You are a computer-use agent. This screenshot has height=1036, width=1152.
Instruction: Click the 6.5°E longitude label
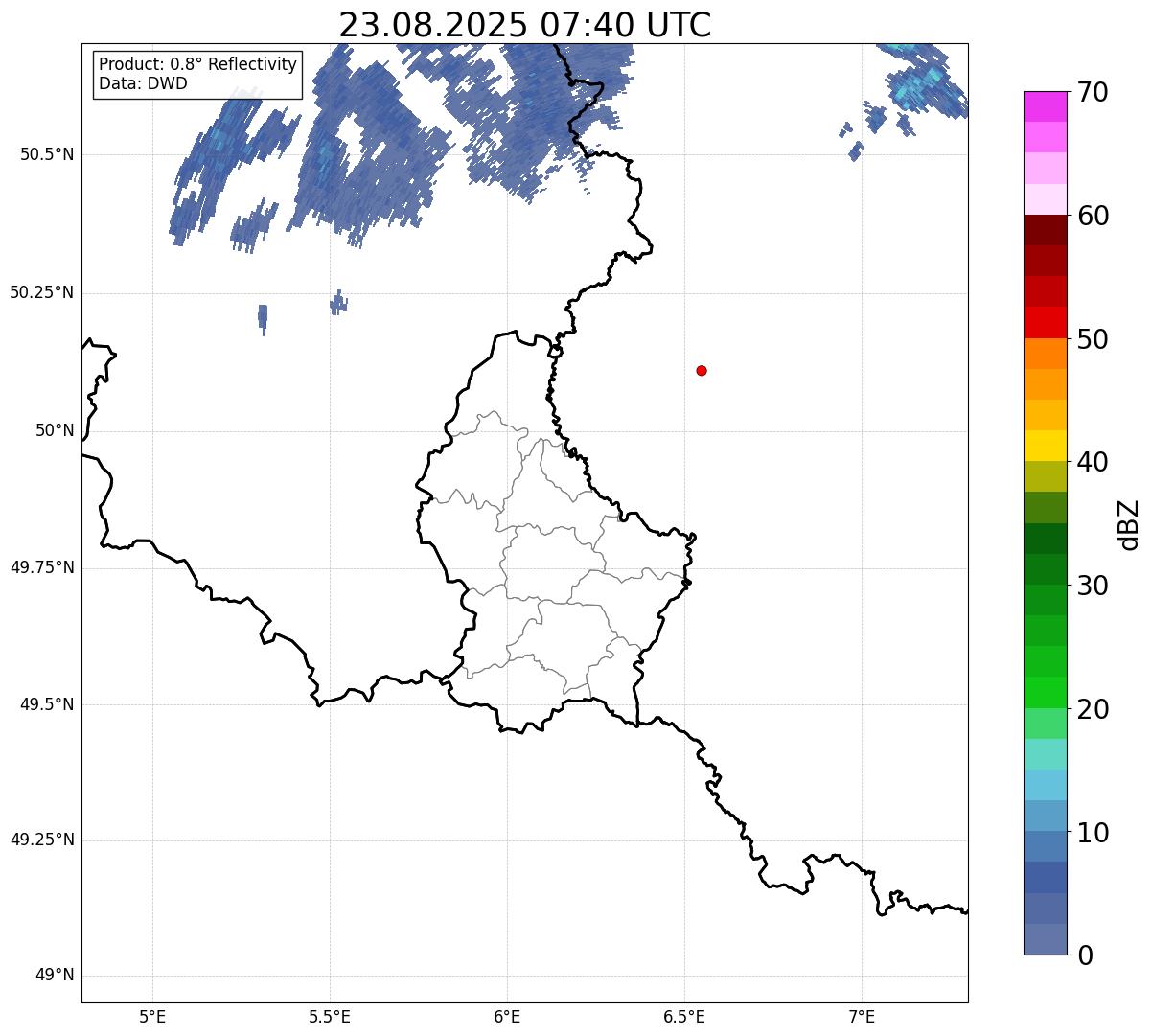pyautogui.click(x=684, y=1016)
